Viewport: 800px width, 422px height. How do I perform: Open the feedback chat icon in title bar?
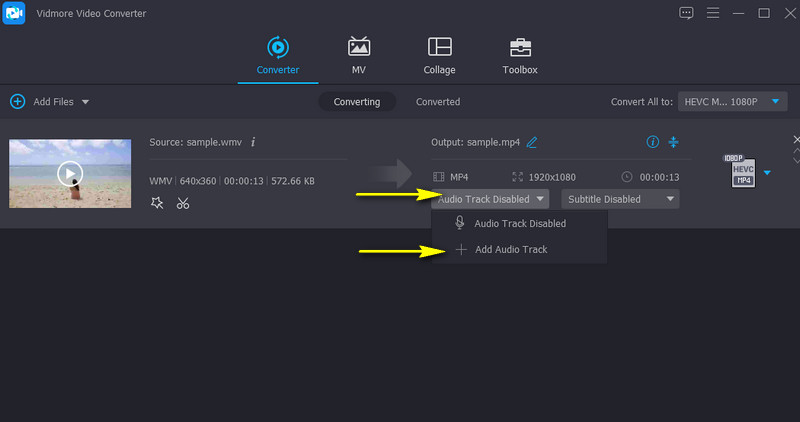pyautogui.click(x=686, y=13)
